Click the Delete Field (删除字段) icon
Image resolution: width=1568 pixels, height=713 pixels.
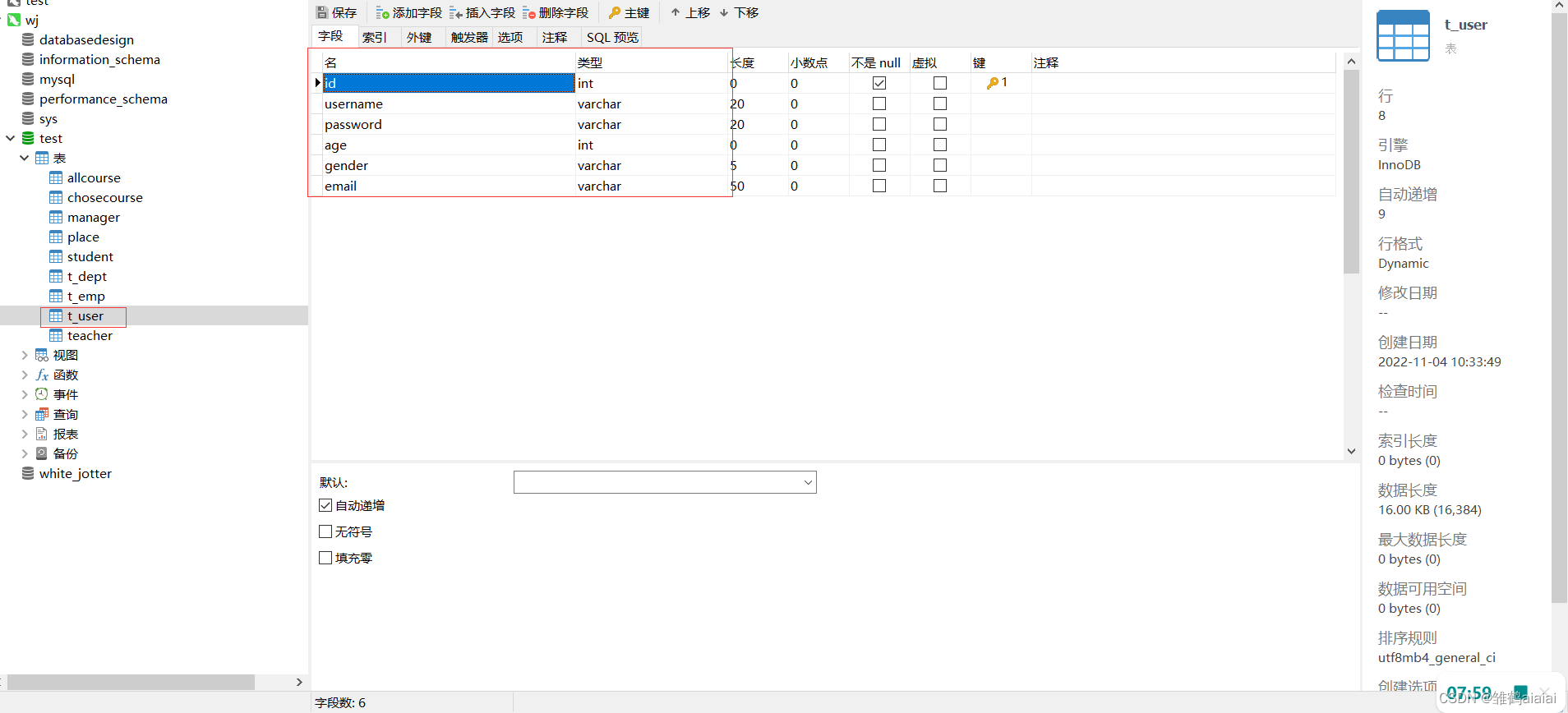tap(529, 13)
